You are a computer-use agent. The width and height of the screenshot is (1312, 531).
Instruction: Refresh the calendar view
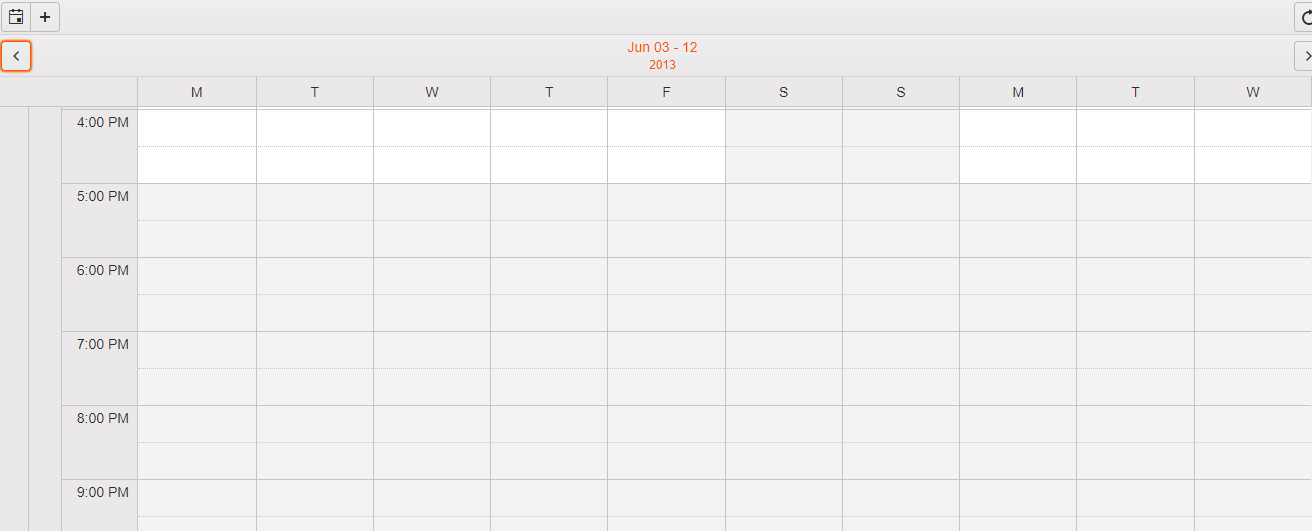[x=1304, y=17]
